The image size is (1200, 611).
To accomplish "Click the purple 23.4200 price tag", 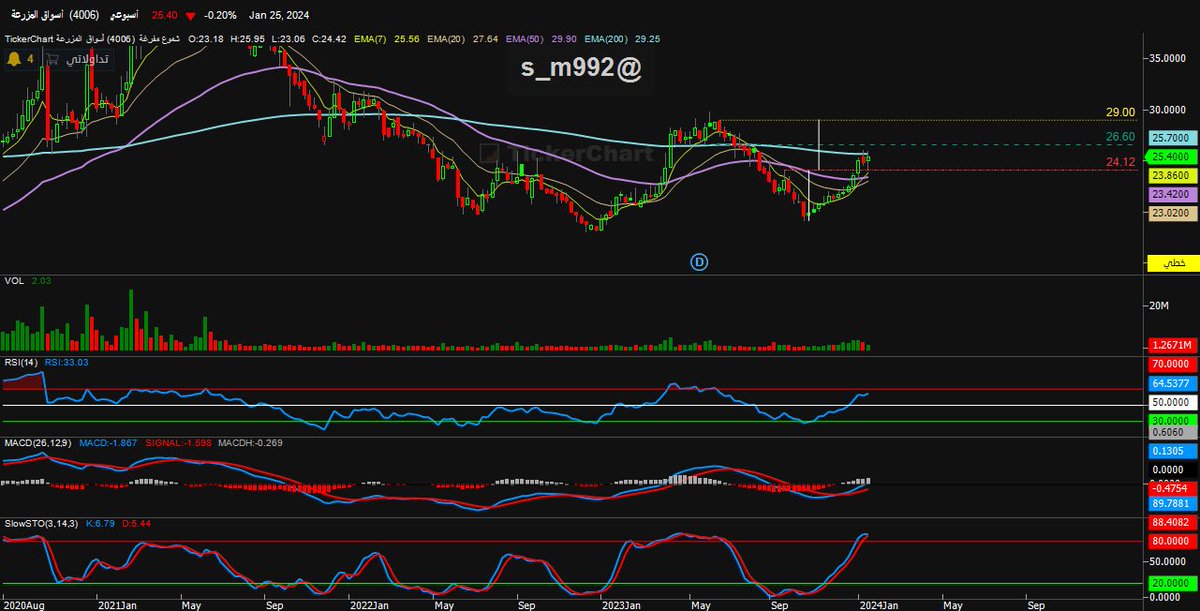I will coord(1173,194).
